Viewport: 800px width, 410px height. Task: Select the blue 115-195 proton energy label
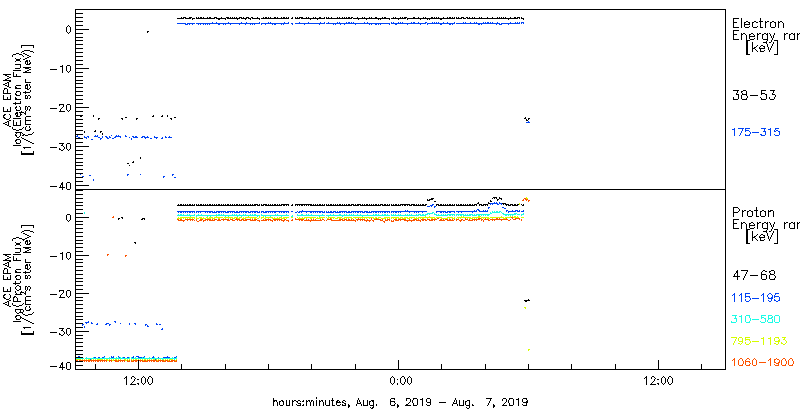tap(756, 298)
